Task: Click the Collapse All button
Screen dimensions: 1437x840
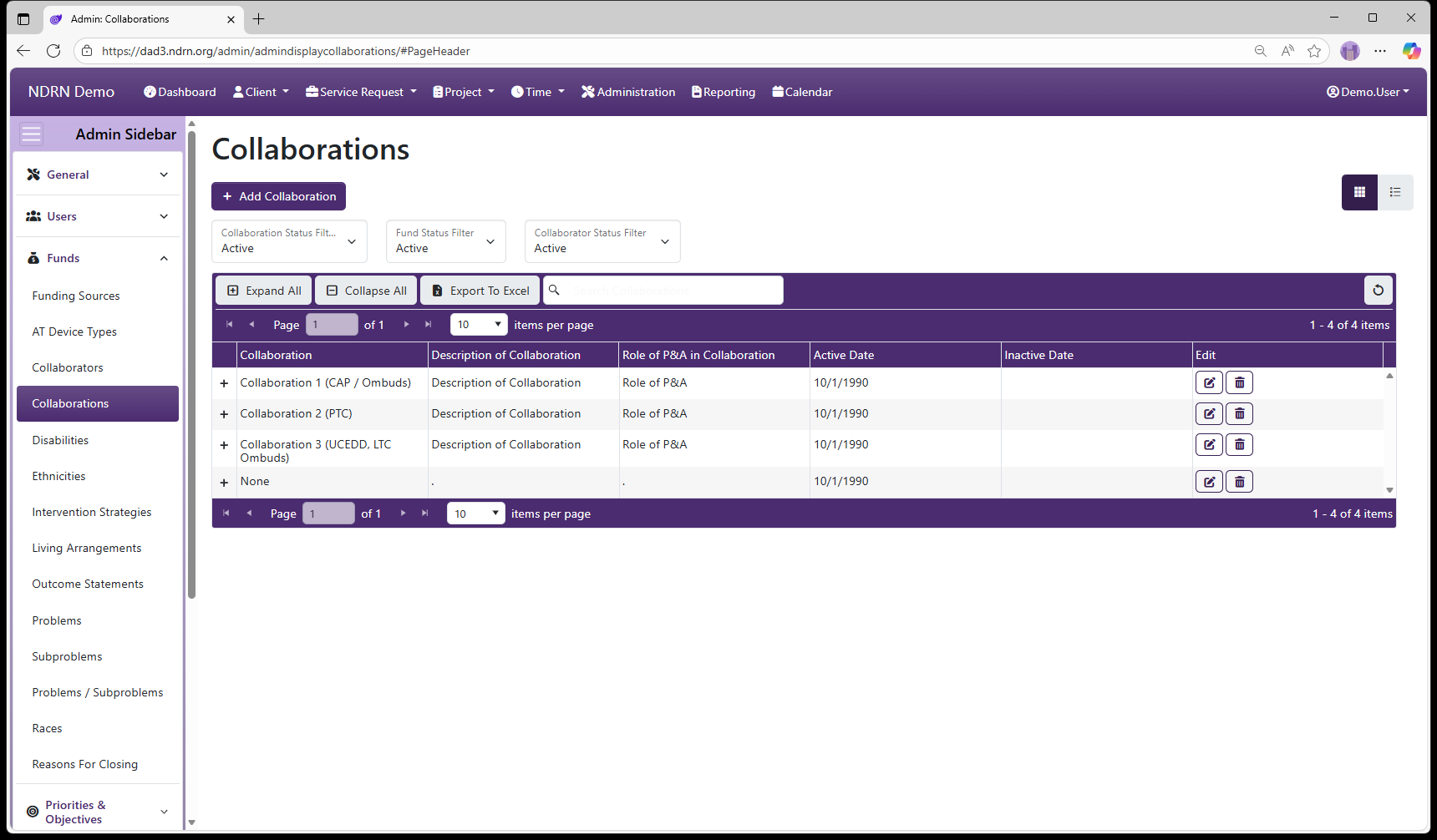Action: pos(366,291)
